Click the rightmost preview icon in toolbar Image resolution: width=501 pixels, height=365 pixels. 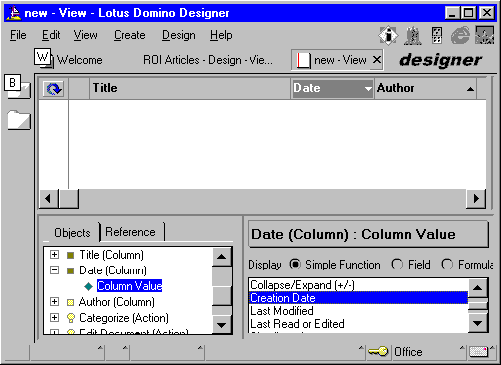(484, 35)
